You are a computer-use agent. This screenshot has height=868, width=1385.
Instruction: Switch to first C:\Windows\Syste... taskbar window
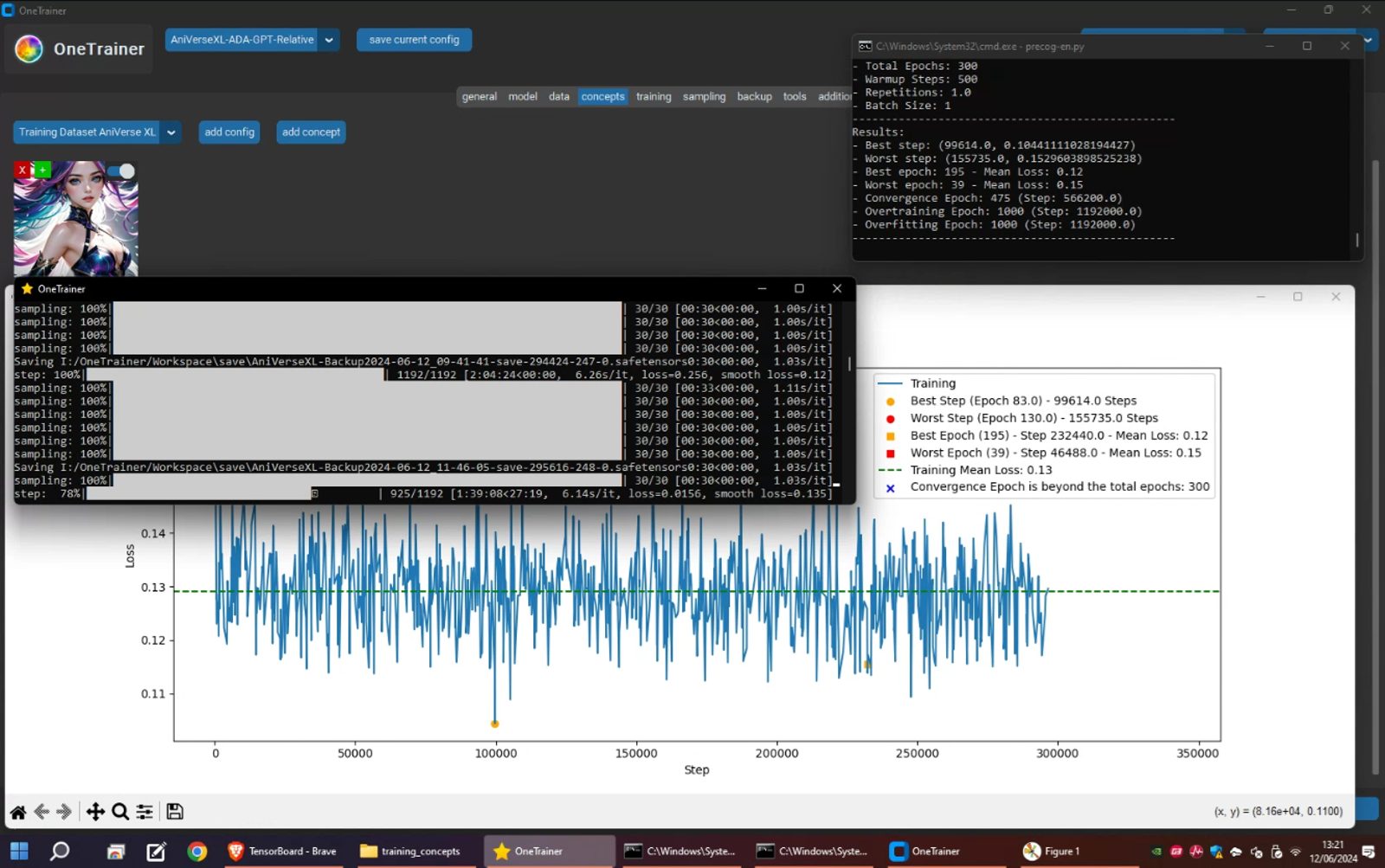(681, 852)
